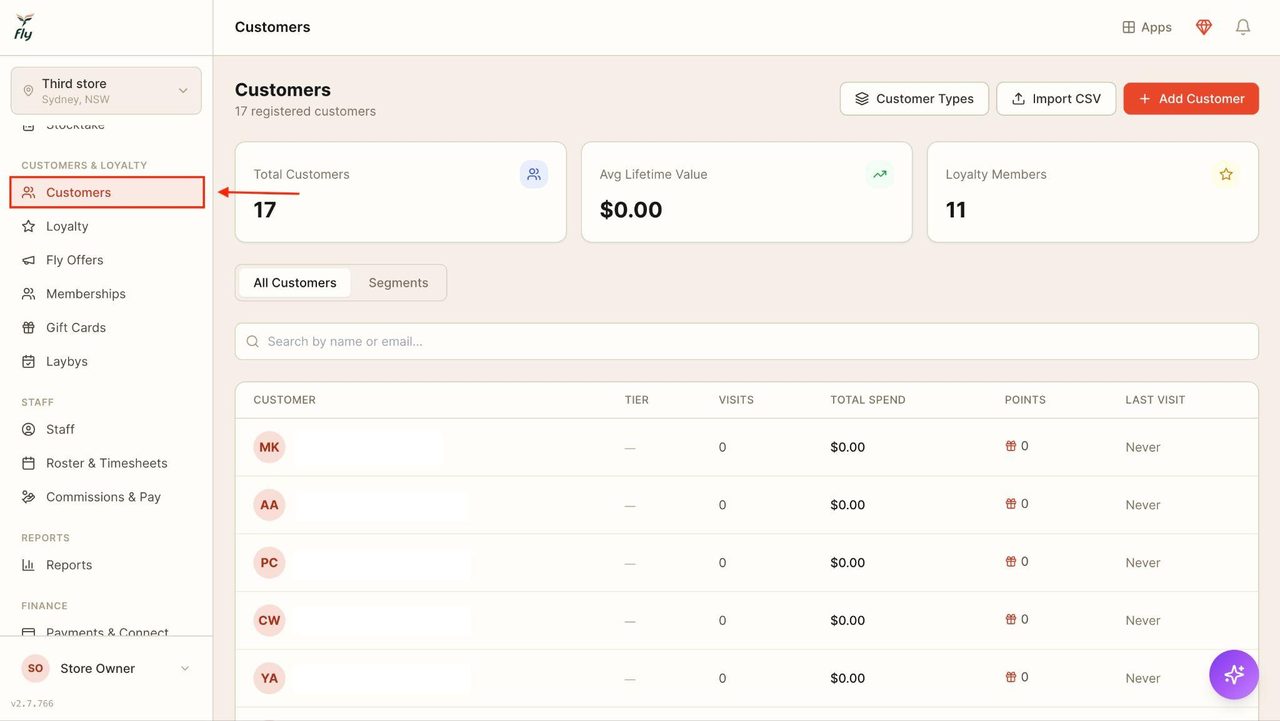
Task: Click the Avg Lifetime Value trend icon
Action: coord(880,174)
